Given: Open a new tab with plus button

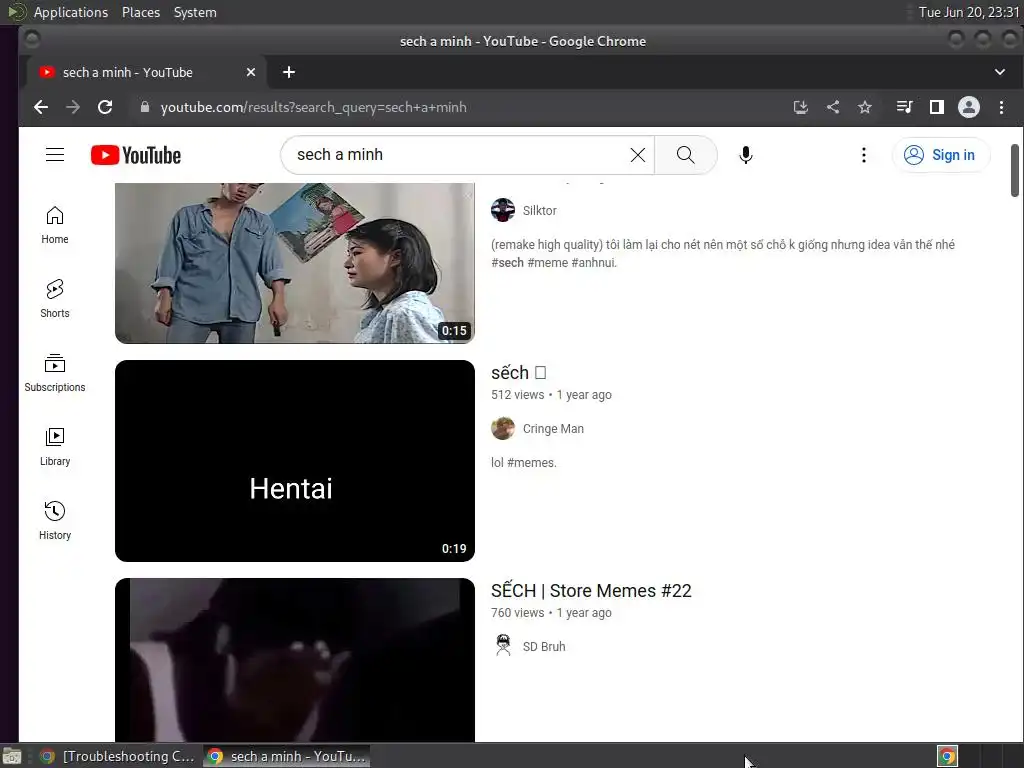Looking at the screenshot, I should 289,72.
